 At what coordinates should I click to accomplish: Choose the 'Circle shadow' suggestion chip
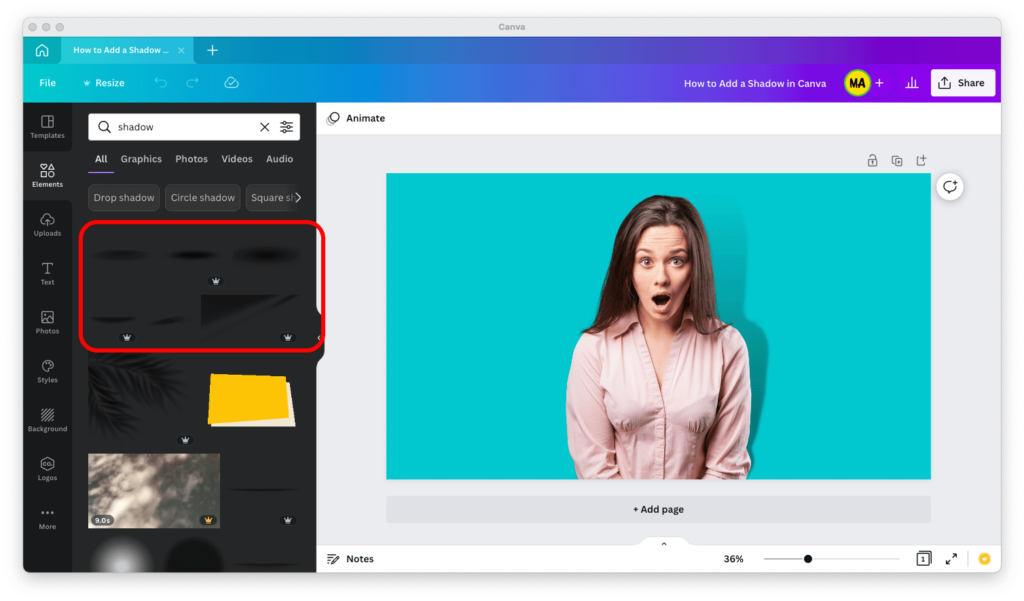tap(202, 197)
